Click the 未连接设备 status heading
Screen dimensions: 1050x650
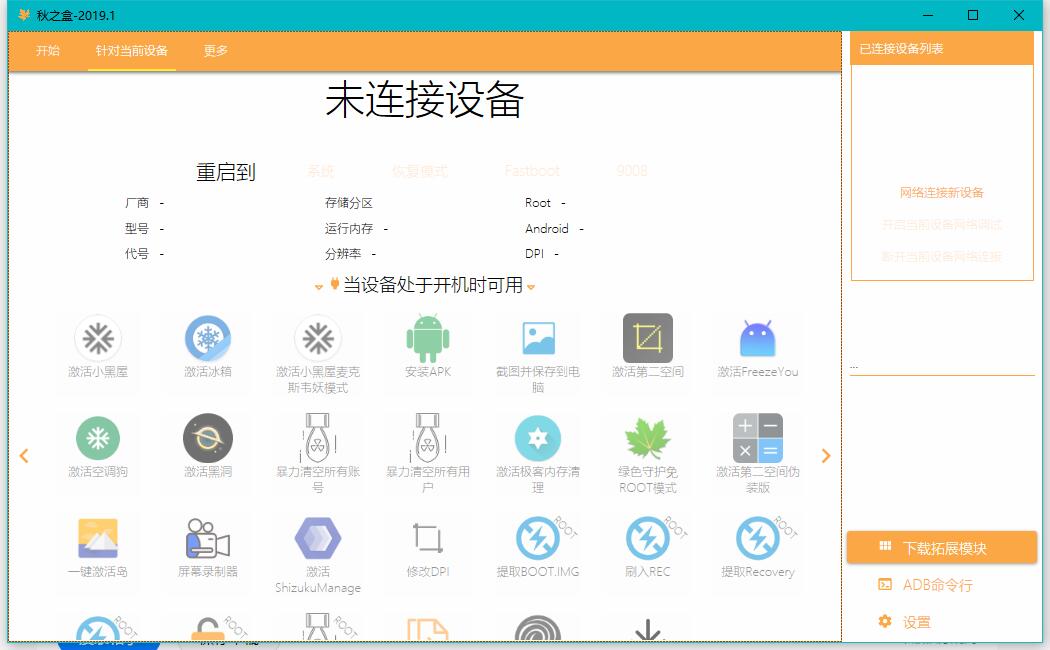[x=425, y=100]
